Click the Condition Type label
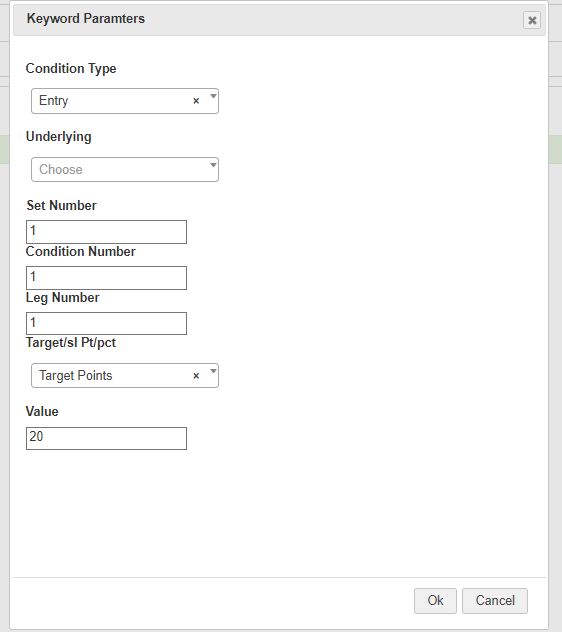This screenshot has width=562, height=632. click(71, 69)
